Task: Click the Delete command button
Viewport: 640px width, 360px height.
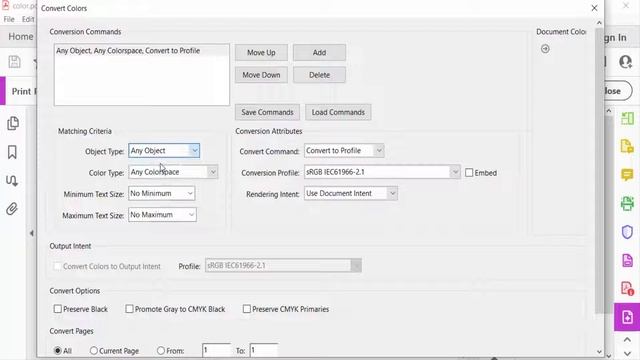Action: coord(319,75)
